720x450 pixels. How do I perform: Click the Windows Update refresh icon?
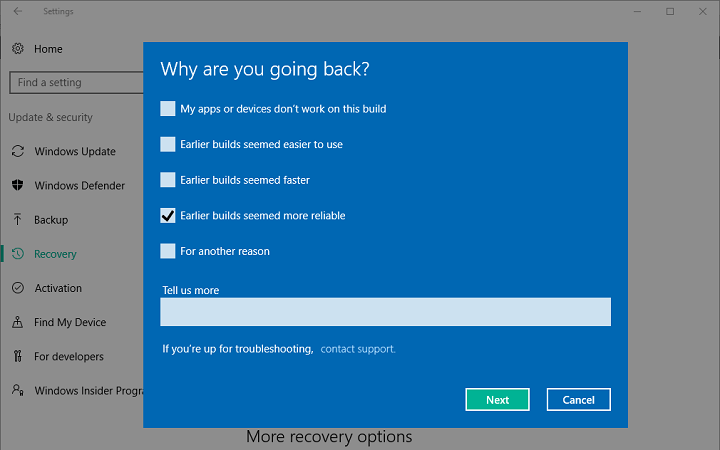(17, 151)
